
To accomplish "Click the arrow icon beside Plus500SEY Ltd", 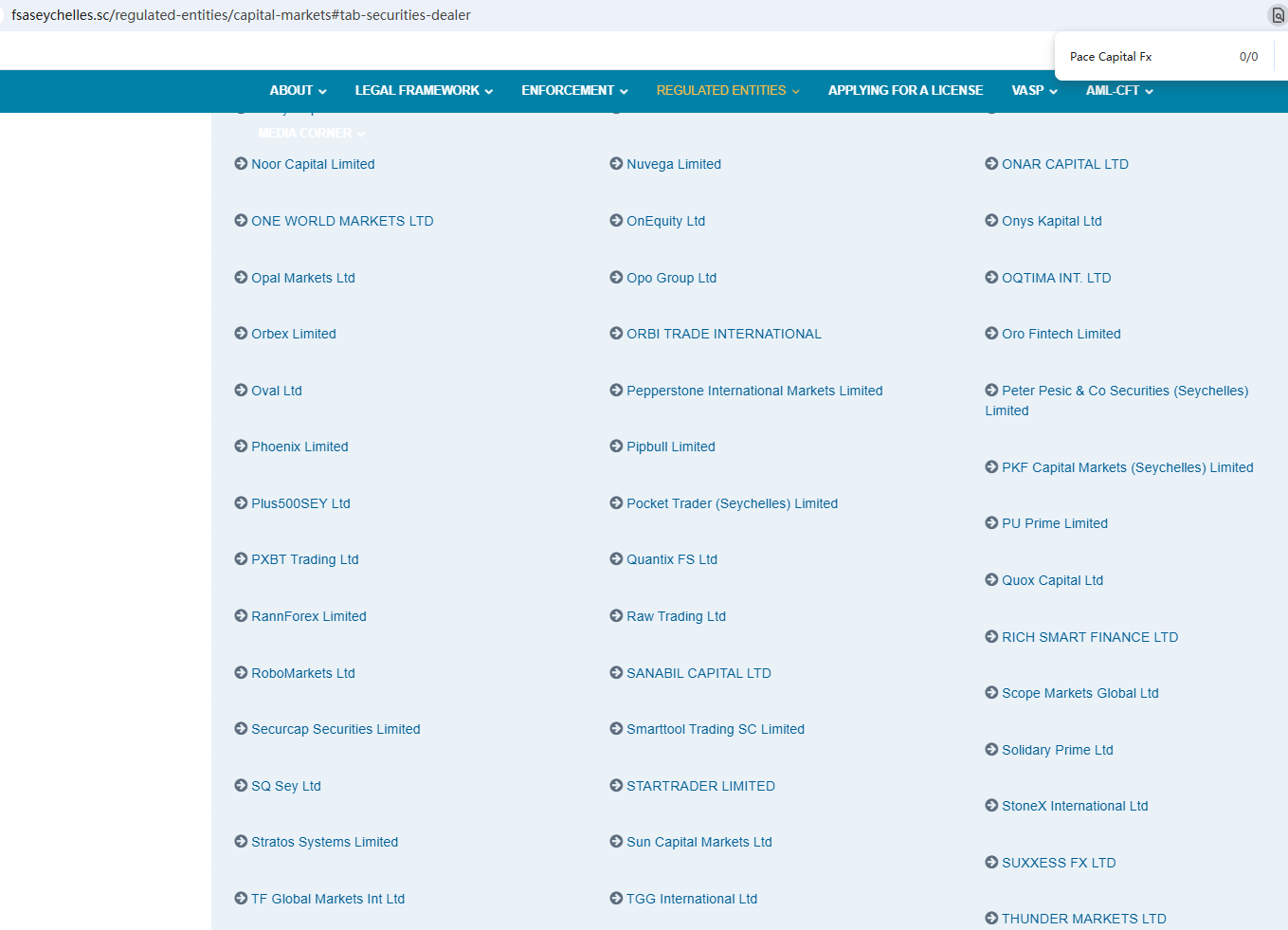I will click(x=241, y=503).
